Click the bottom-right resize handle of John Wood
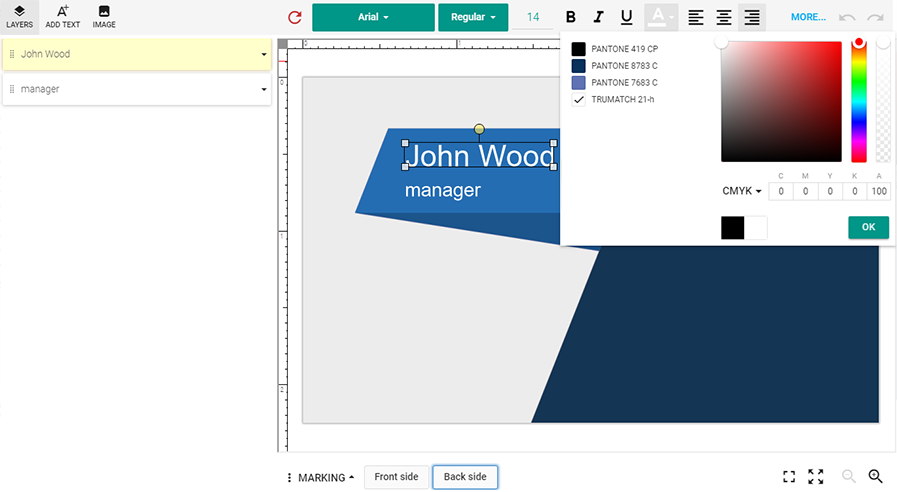Image resolution: width=897 pixels, height=492 pixels. click(553, 167)
